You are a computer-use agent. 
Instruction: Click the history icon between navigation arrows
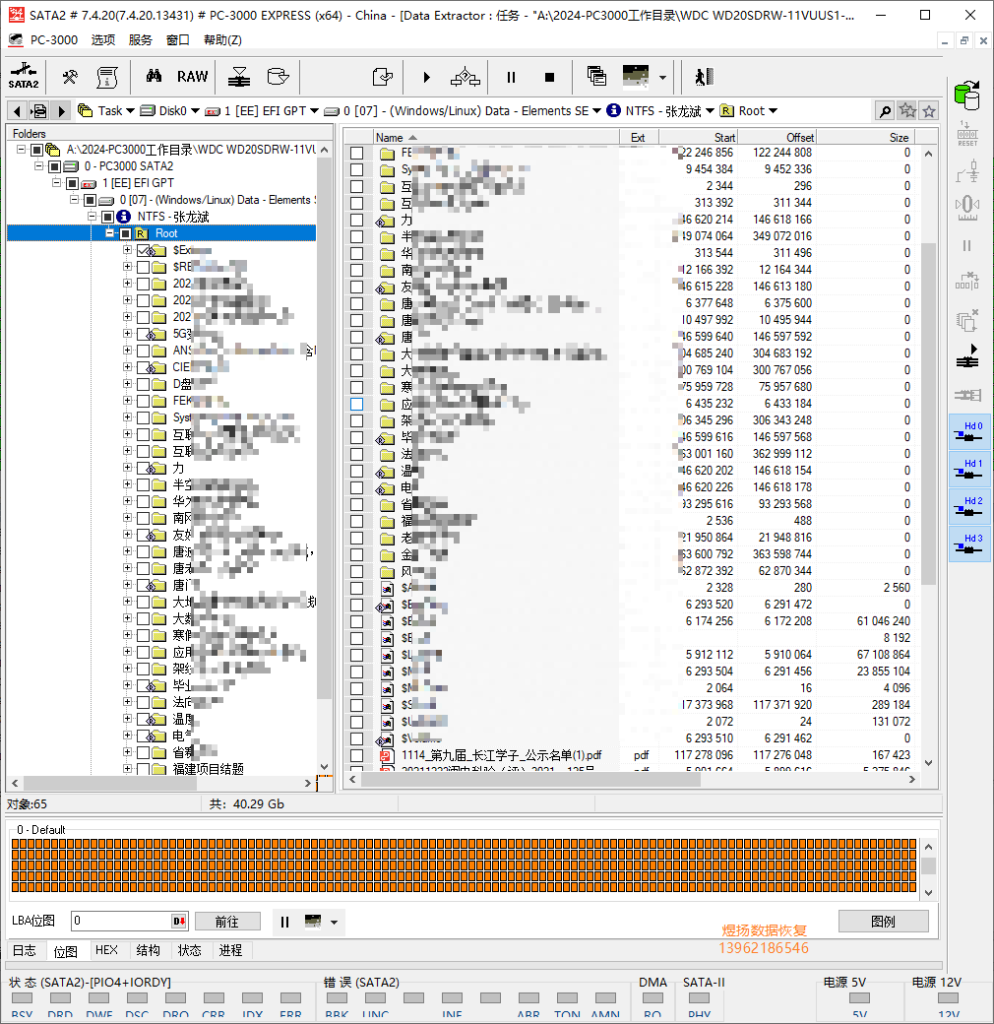coord(39,111)
